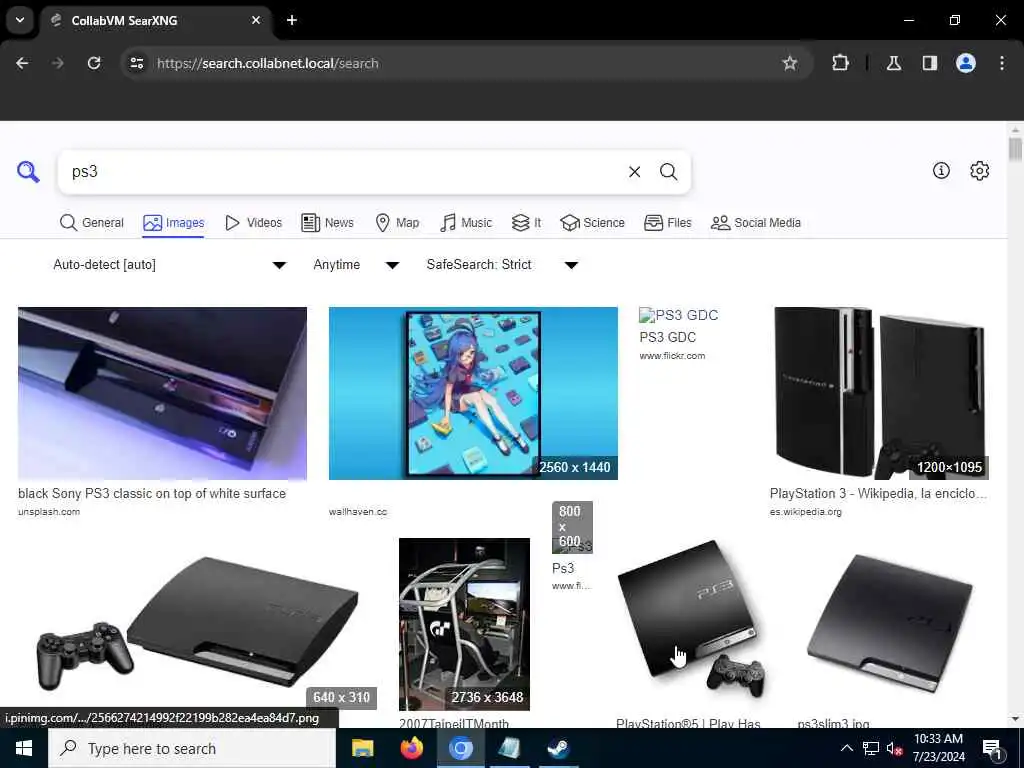Bookmark this page with star
The image size is (1024, 768).
click(x=790, y=63)
